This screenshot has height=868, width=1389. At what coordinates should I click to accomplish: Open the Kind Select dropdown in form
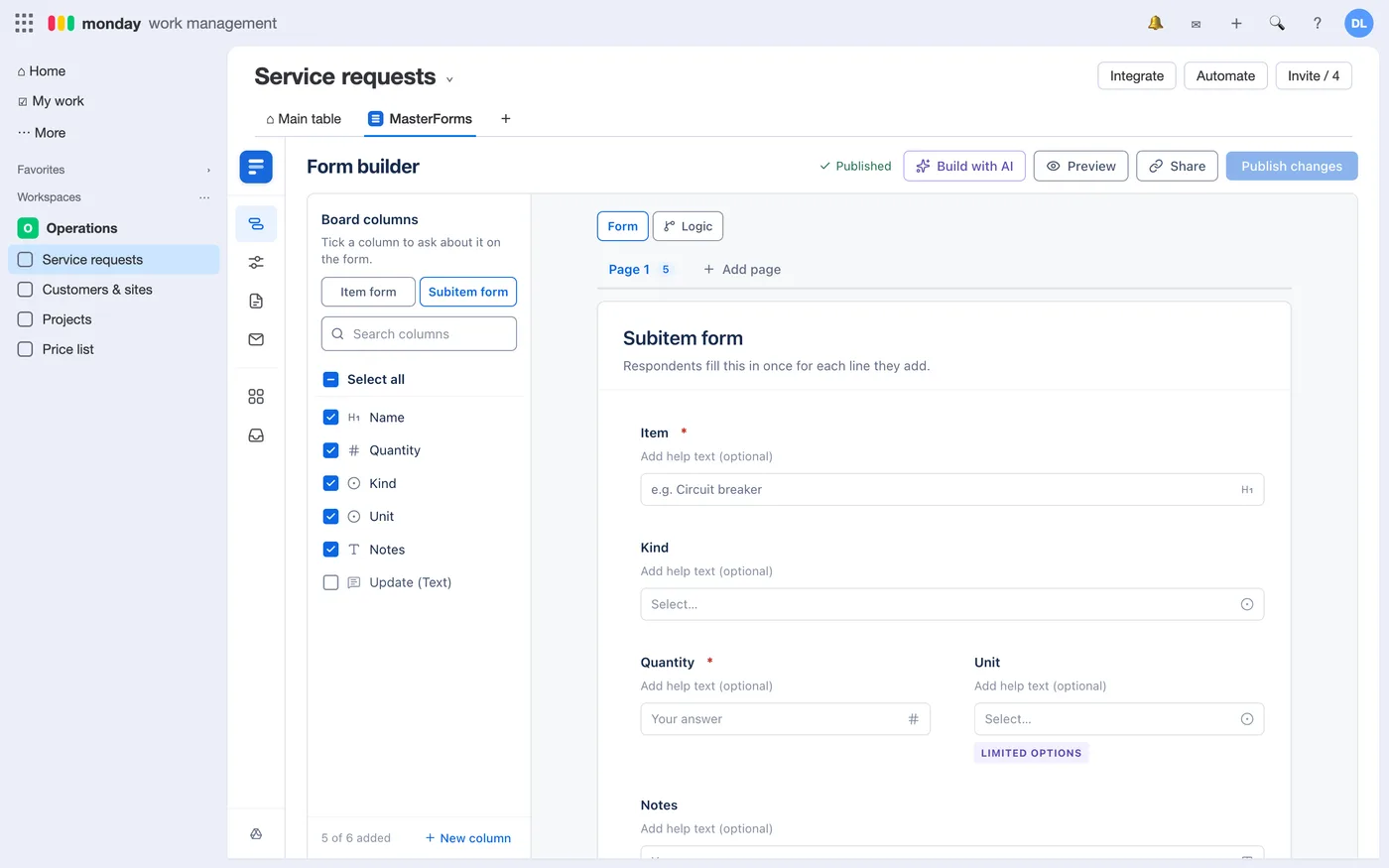click(952, 604)
